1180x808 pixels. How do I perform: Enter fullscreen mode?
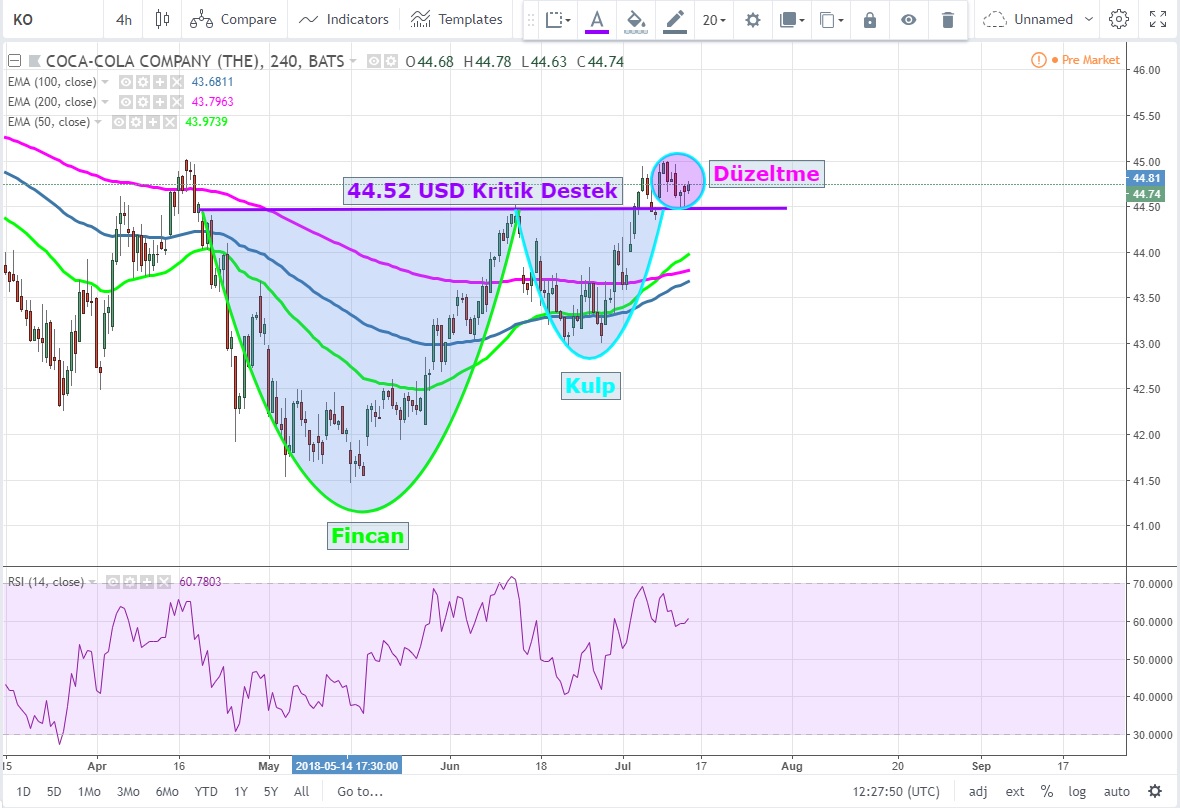tap(1158, 20)
